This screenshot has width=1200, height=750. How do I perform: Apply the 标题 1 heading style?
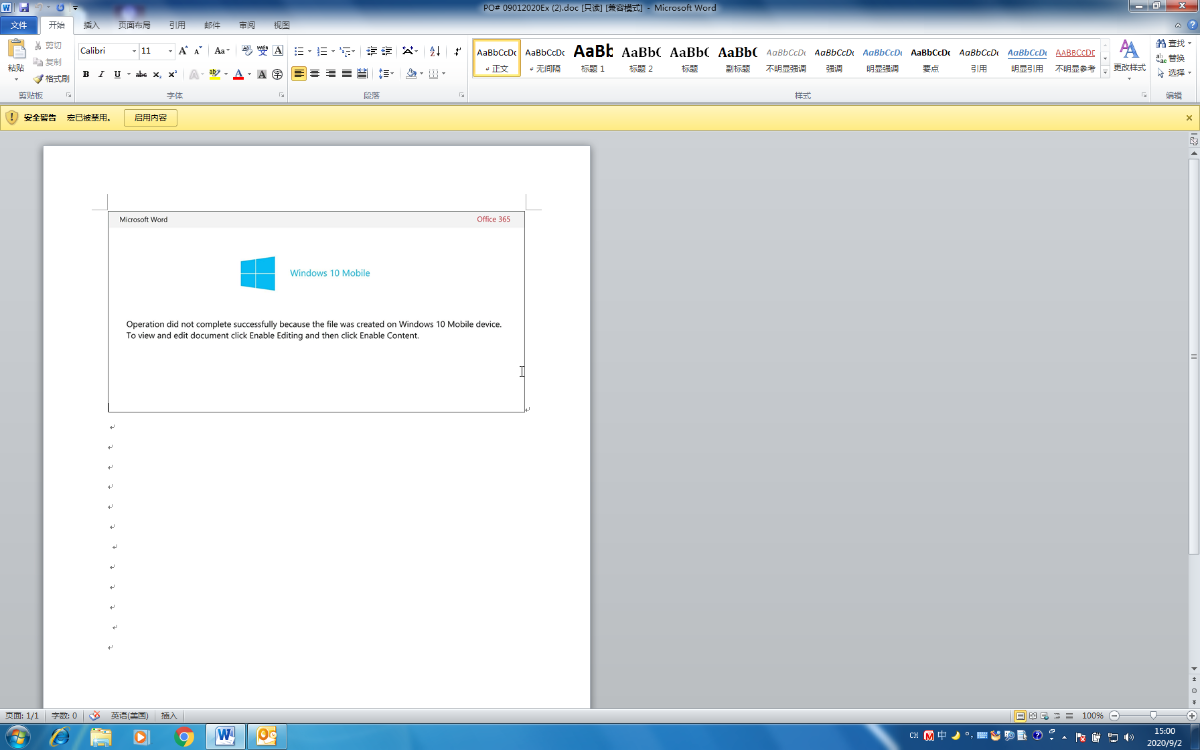click(593, 58)
